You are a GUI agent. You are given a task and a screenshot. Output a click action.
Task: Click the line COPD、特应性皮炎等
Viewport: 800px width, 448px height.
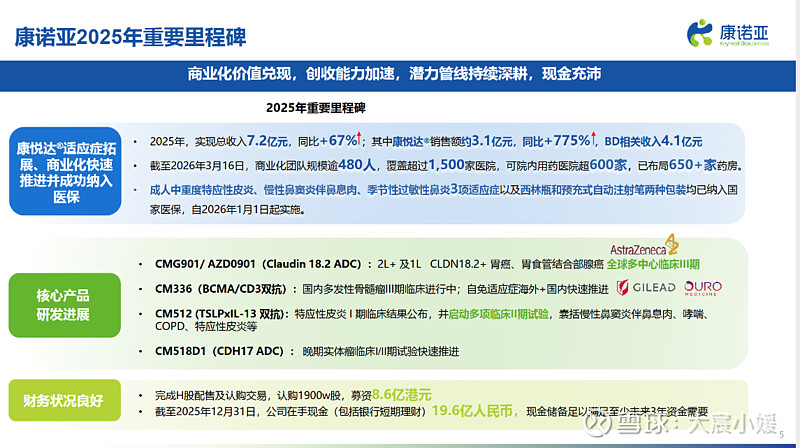coord(206,327)
